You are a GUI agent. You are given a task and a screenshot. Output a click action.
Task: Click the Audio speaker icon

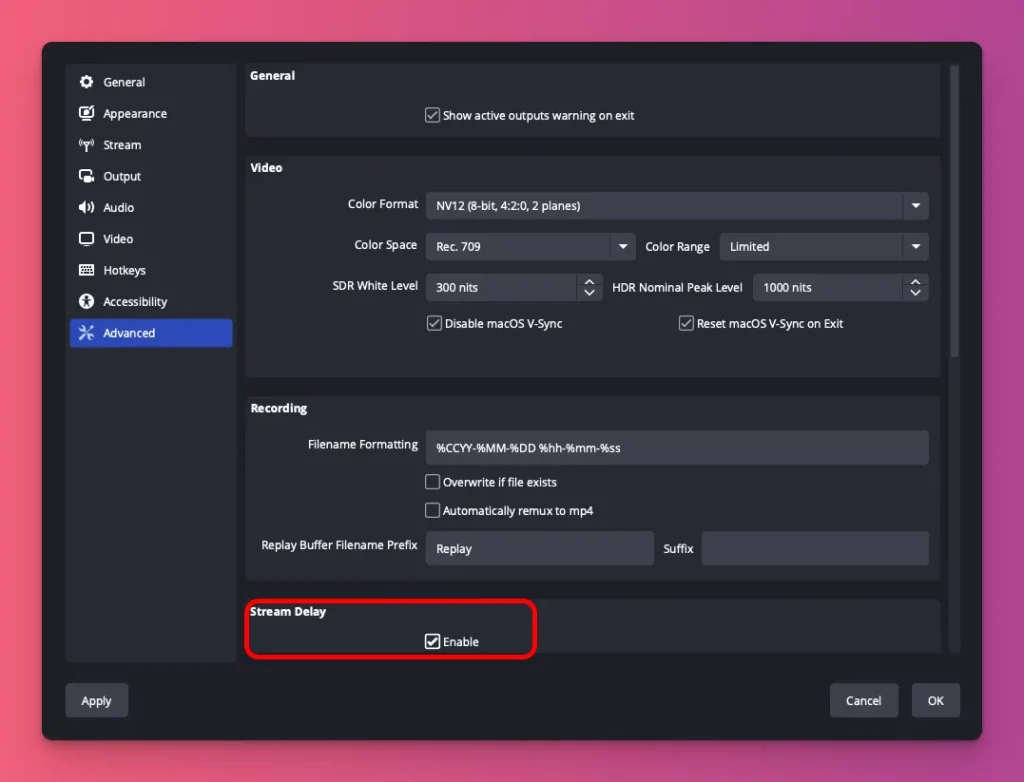point(87,207)
